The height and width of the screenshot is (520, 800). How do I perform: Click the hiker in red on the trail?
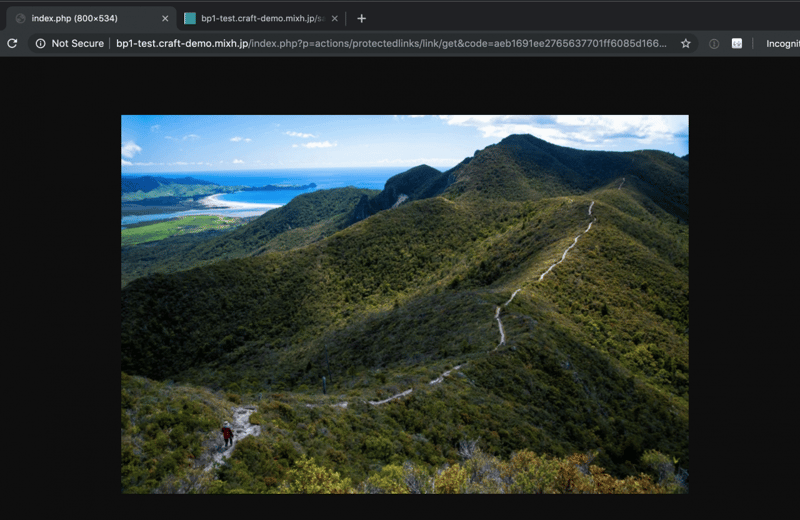tap(227, 435)
